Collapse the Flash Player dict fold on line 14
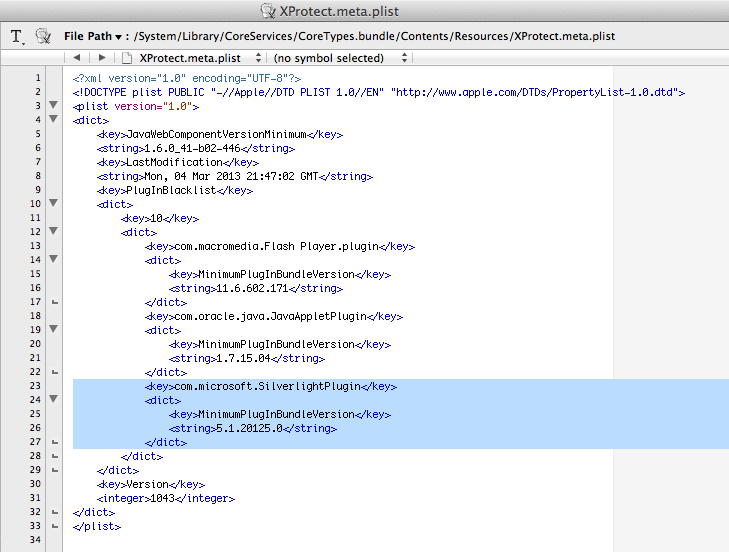This screenshot has width=729, height=552. click(53, 259)
